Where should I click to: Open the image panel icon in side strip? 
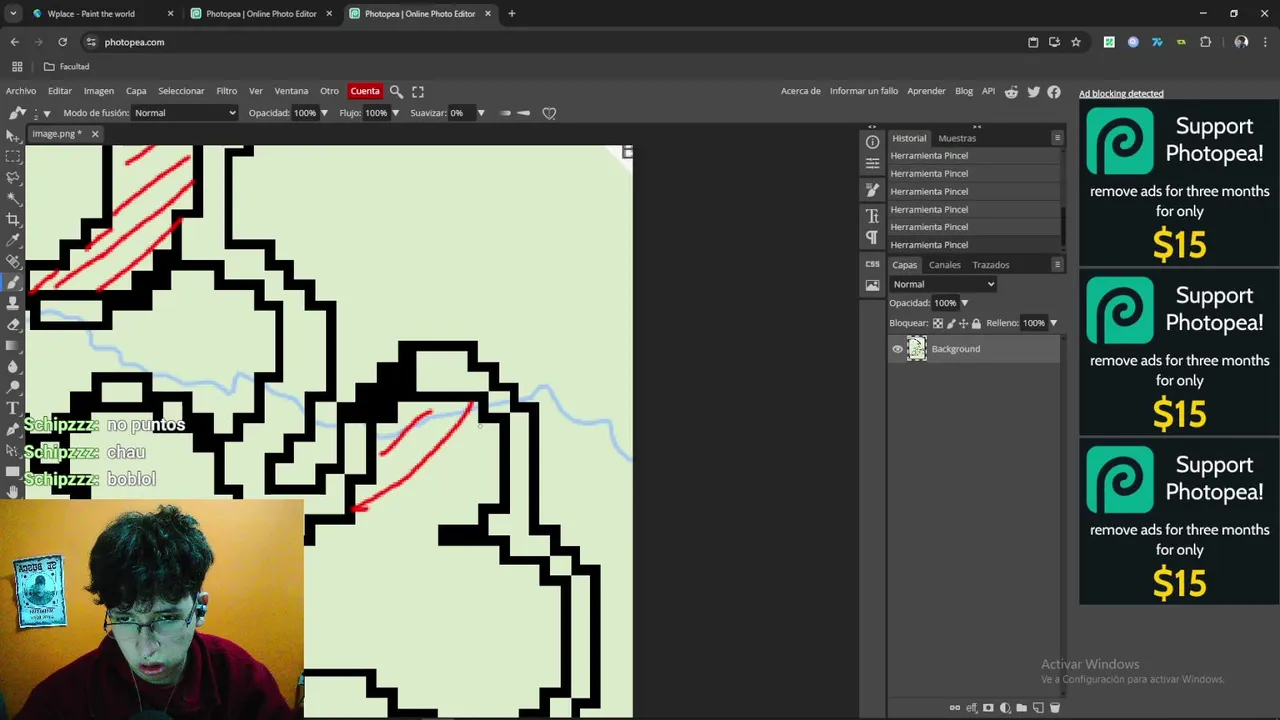pyautogui.click(x=872, y=286)
